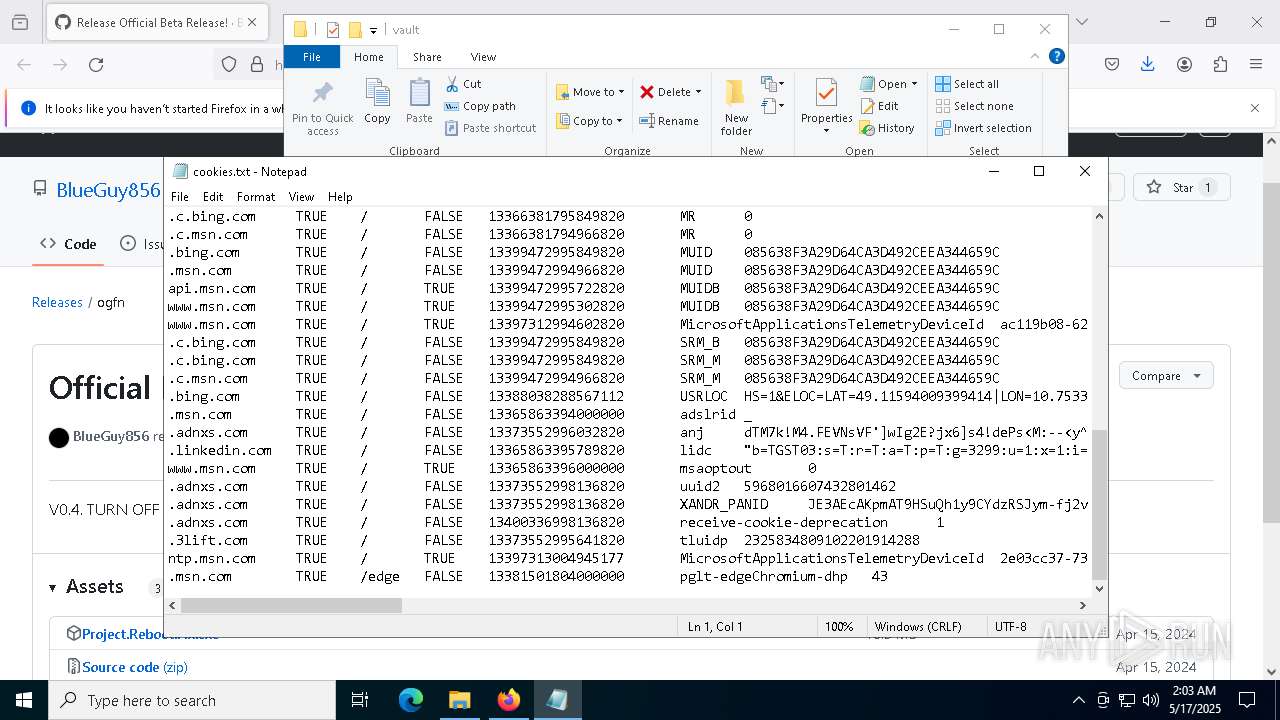Open the quick access toolbar customize arrow
The image size is (1280, 720).
(373, 31)
